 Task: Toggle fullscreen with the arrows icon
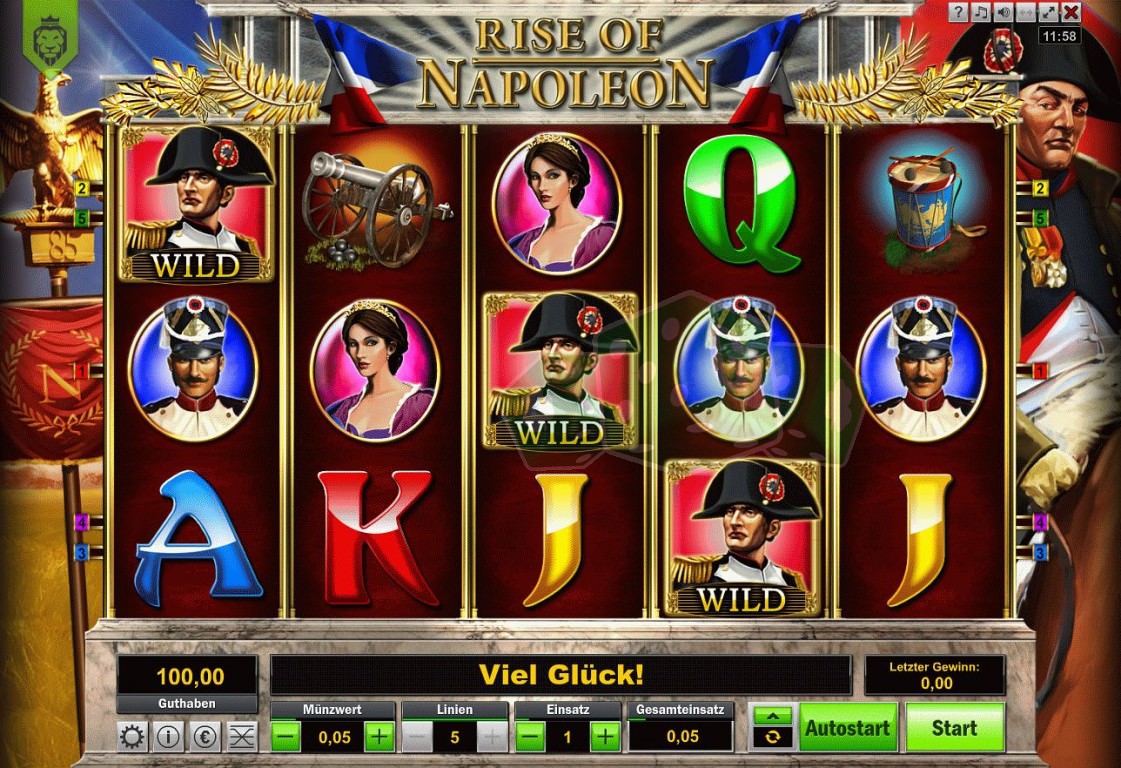(1048, 12)
